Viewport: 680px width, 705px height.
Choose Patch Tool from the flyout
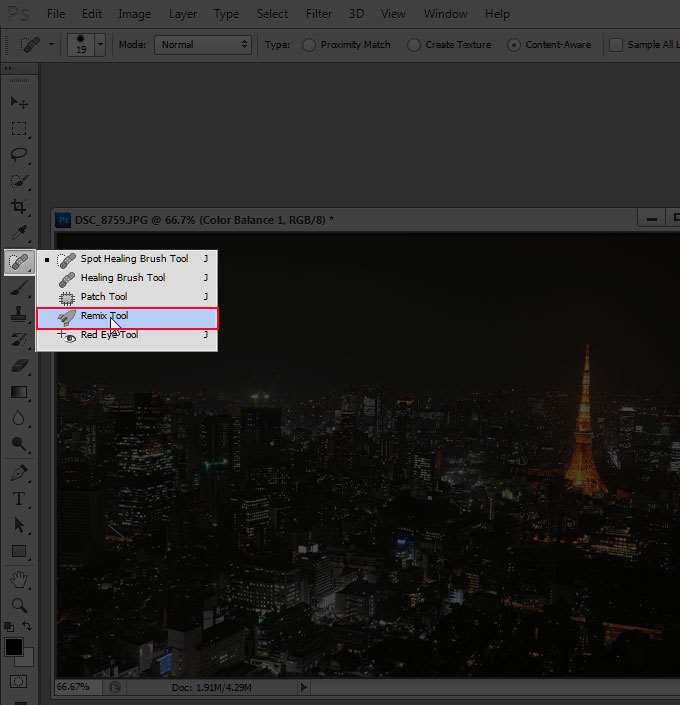point(104,297)
